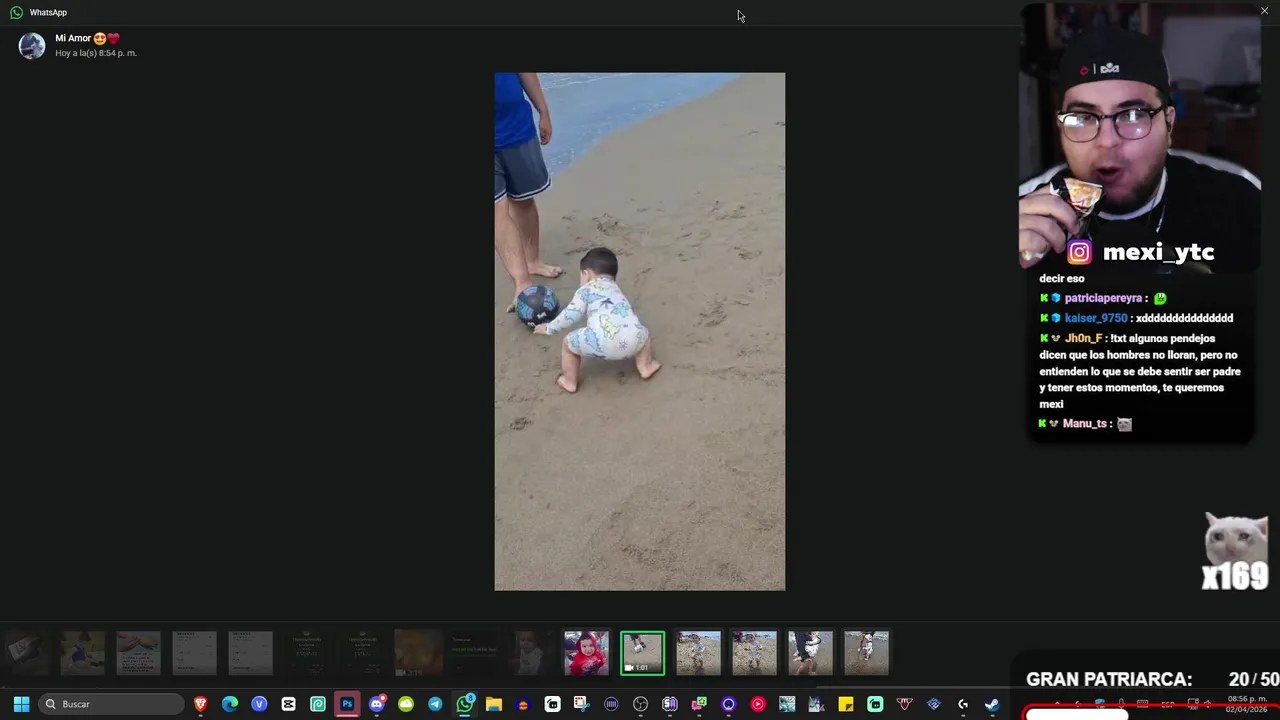
Task: Click the Jh0n_F chat username
Action: (1083, 339)
